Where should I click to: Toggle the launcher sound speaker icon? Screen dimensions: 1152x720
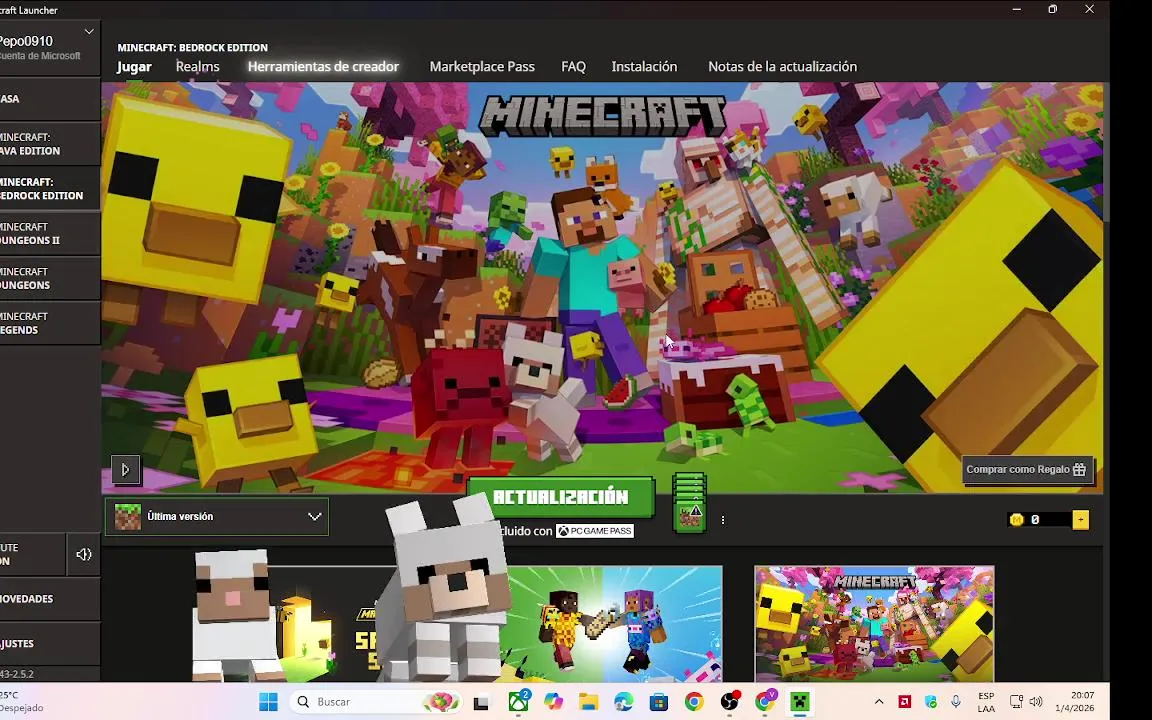click(84, 554)
